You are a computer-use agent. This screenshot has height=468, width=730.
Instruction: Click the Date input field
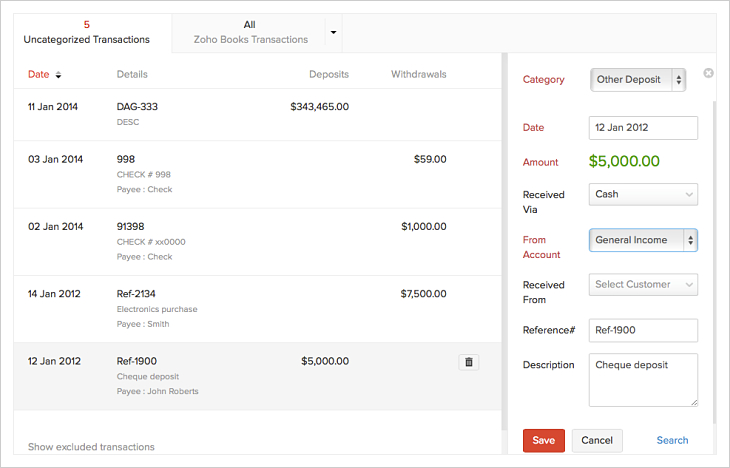[643, 128]
